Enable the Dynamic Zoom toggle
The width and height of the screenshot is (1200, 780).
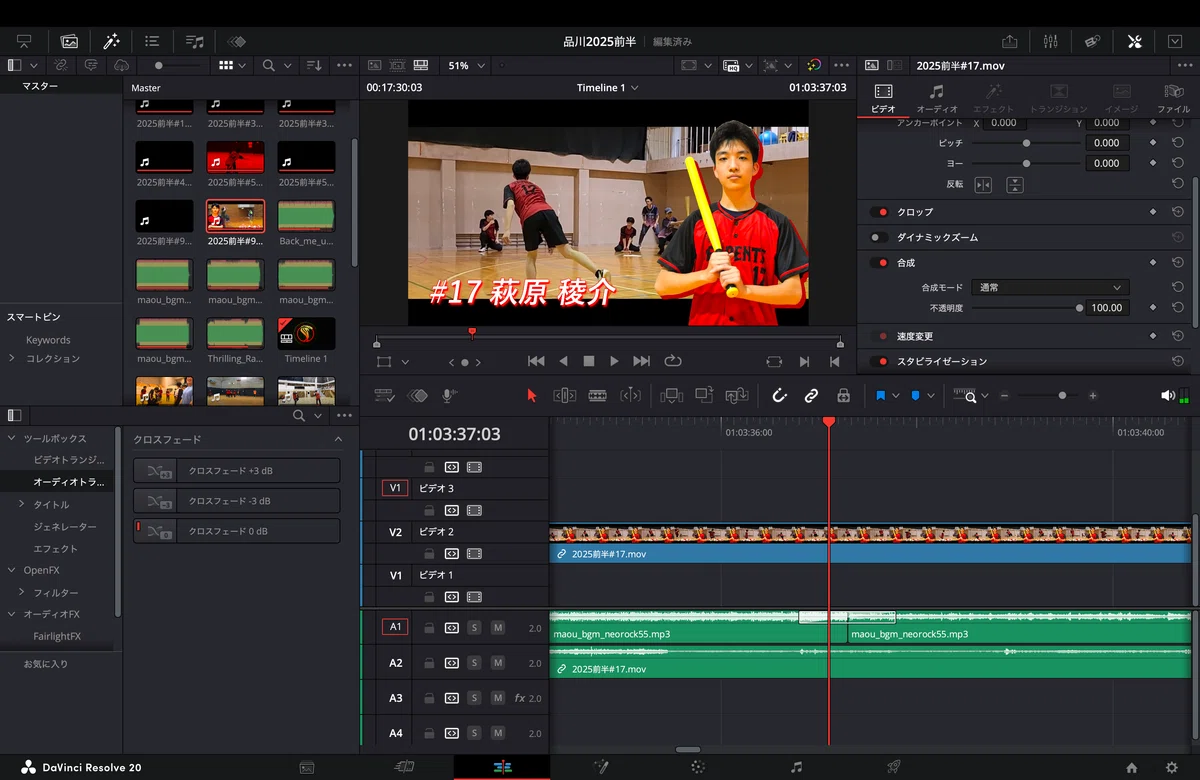[x=879, y=237]
